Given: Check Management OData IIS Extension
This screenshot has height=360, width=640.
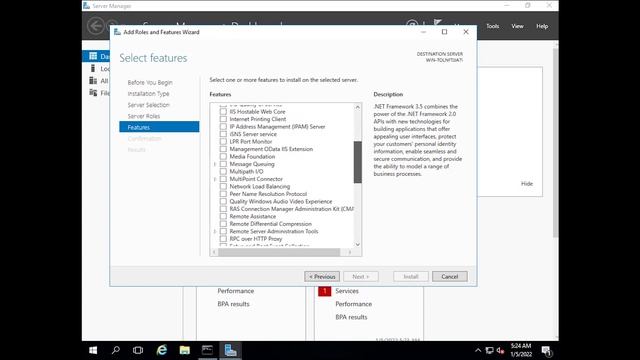Looking at the screenshot, I should tap(223, 149).
